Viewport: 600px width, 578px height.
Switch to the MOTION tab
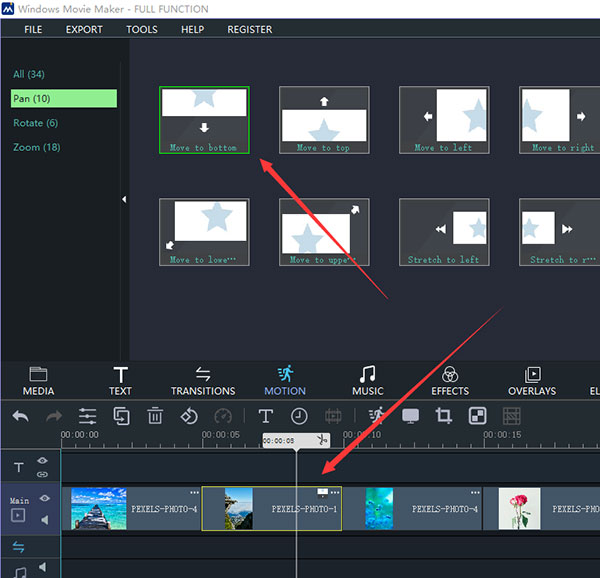tap(285, 381)
